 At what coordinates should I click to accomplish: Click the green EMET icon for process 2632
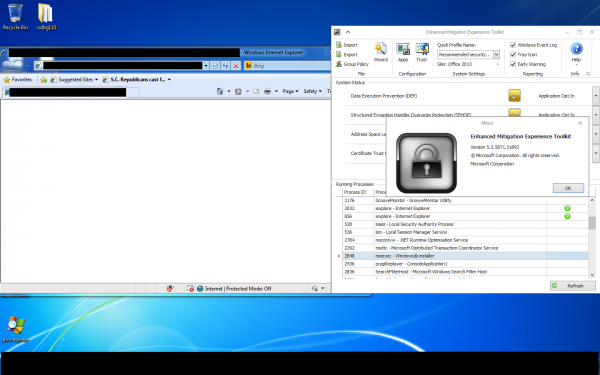[x=567, y=208]
